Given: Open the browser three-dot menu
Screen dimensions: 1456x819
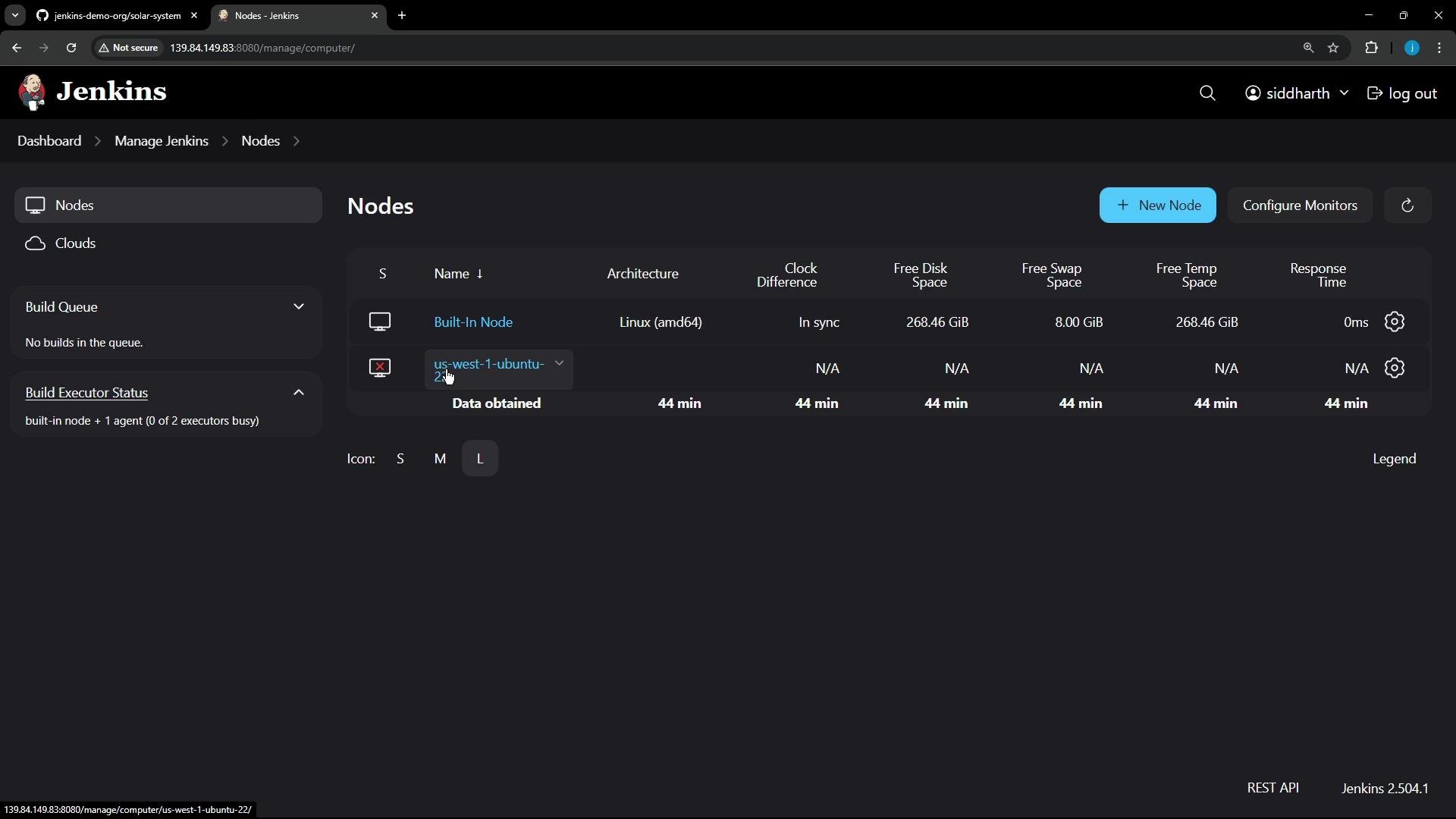Looking at the screenshot, I should tap(1440, 48).
